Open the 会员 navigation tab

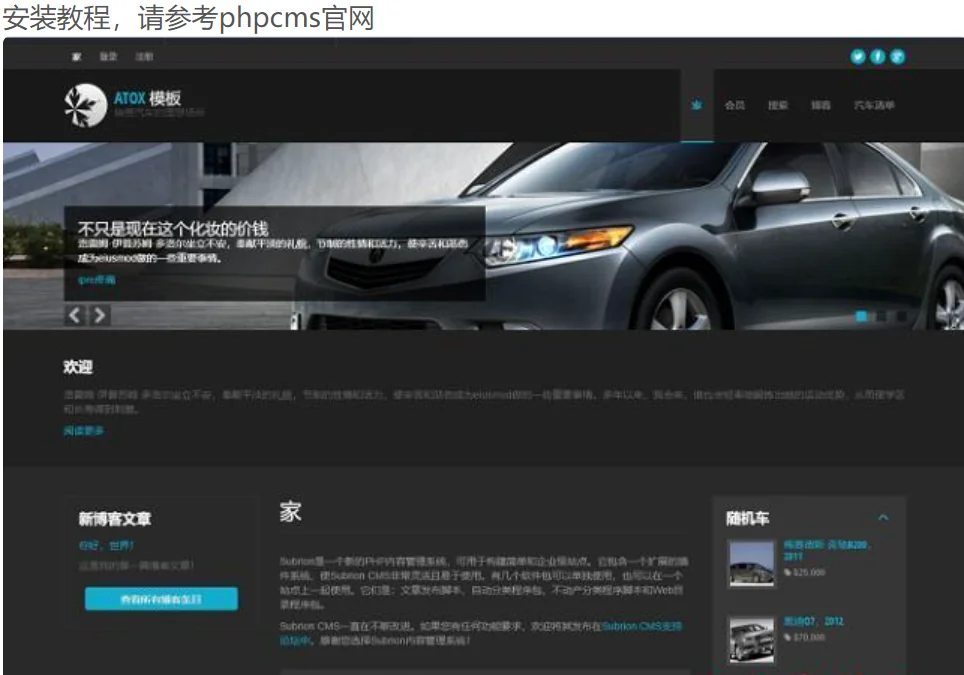pos(735,105)
